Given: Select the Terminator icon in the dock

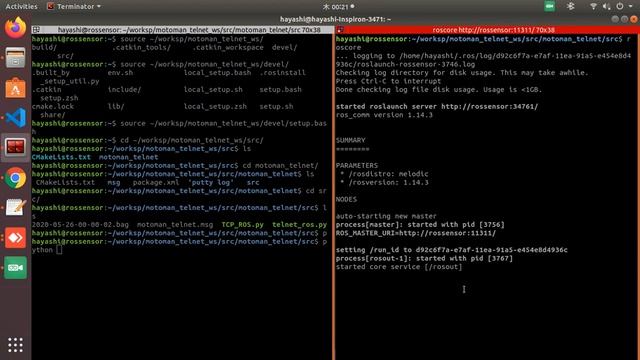Looking at the screenshot, I should click(15, 147).
